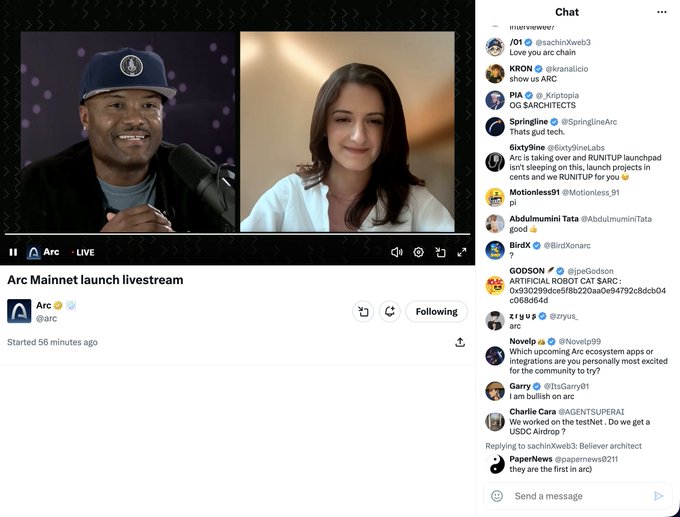
Task: Open video settings gear icon
Action: 418,252
